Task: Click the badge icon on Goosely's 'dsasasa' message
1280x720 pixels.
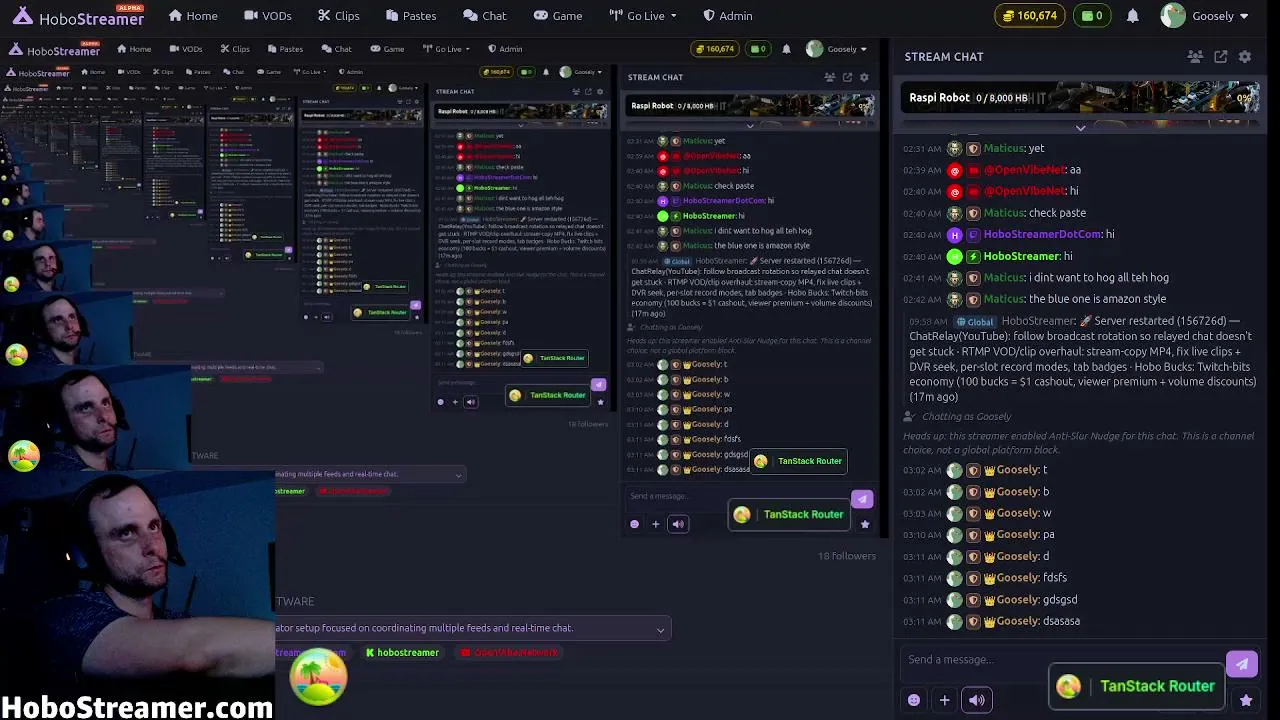Action: [x=973, y=621]
